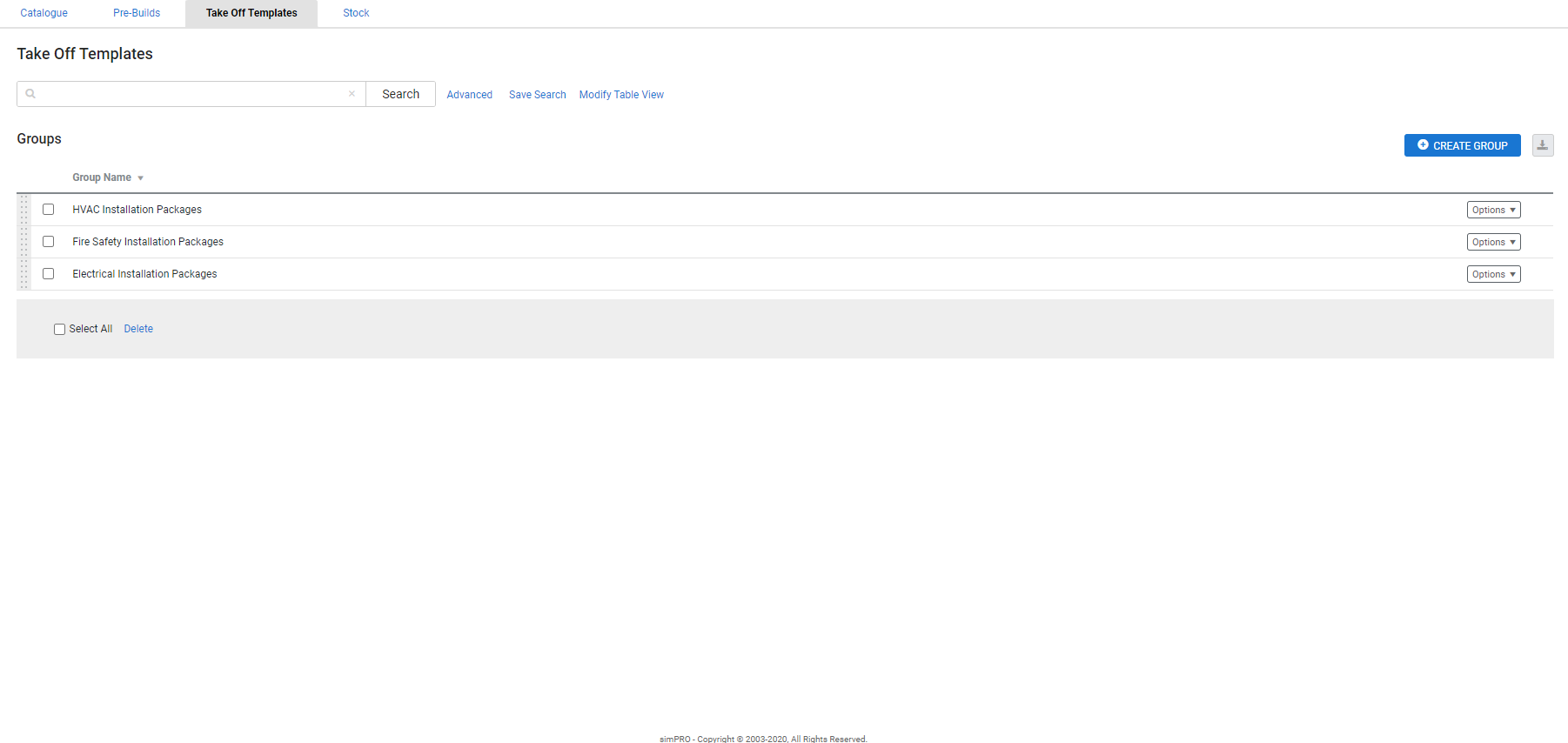The height and width of the screenshot is (743, 1568).
Task: Toggle the Select All checkbox
Action: coord(59,329)
